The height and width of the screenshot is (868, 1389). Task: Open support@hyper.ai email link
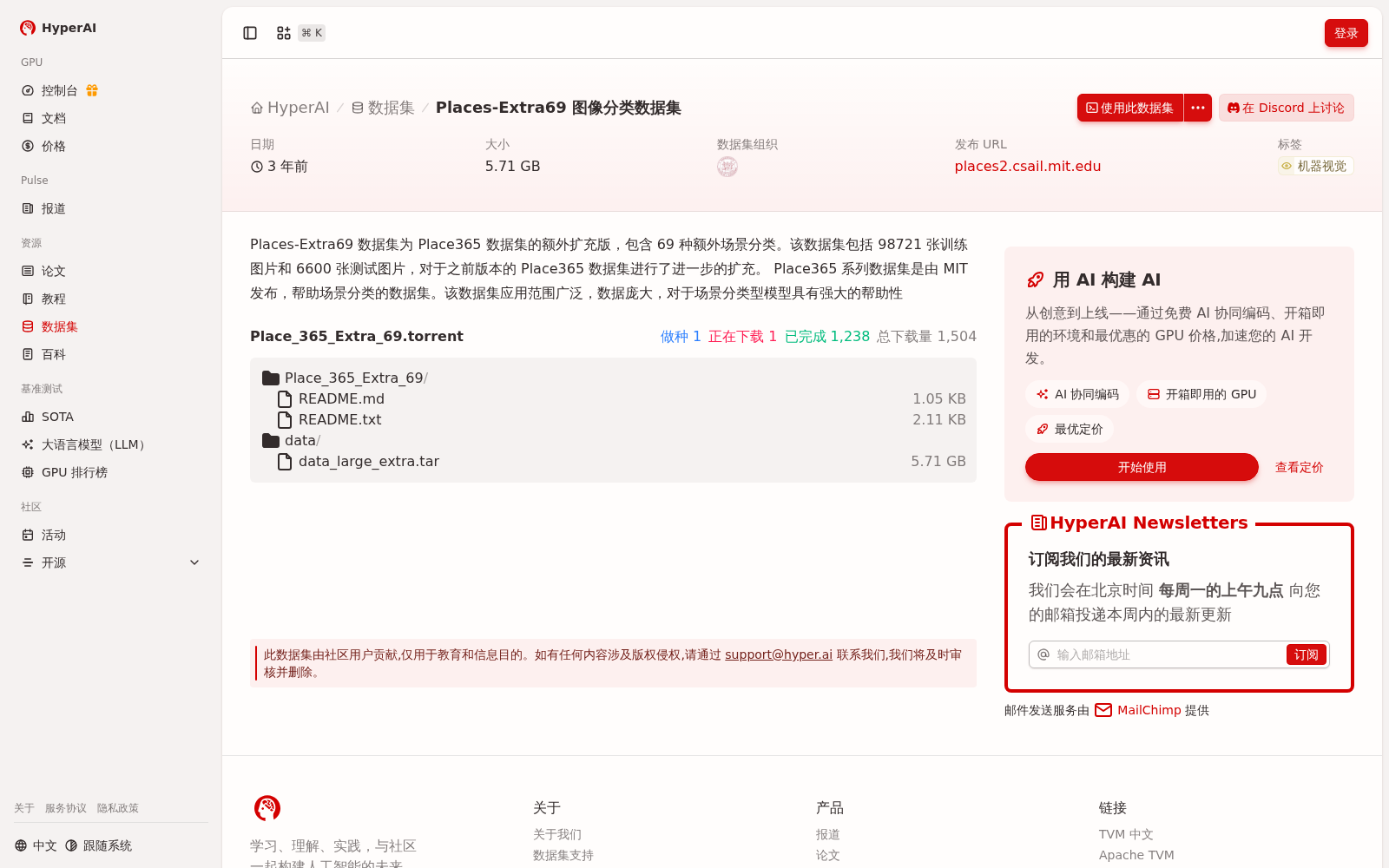779,654
